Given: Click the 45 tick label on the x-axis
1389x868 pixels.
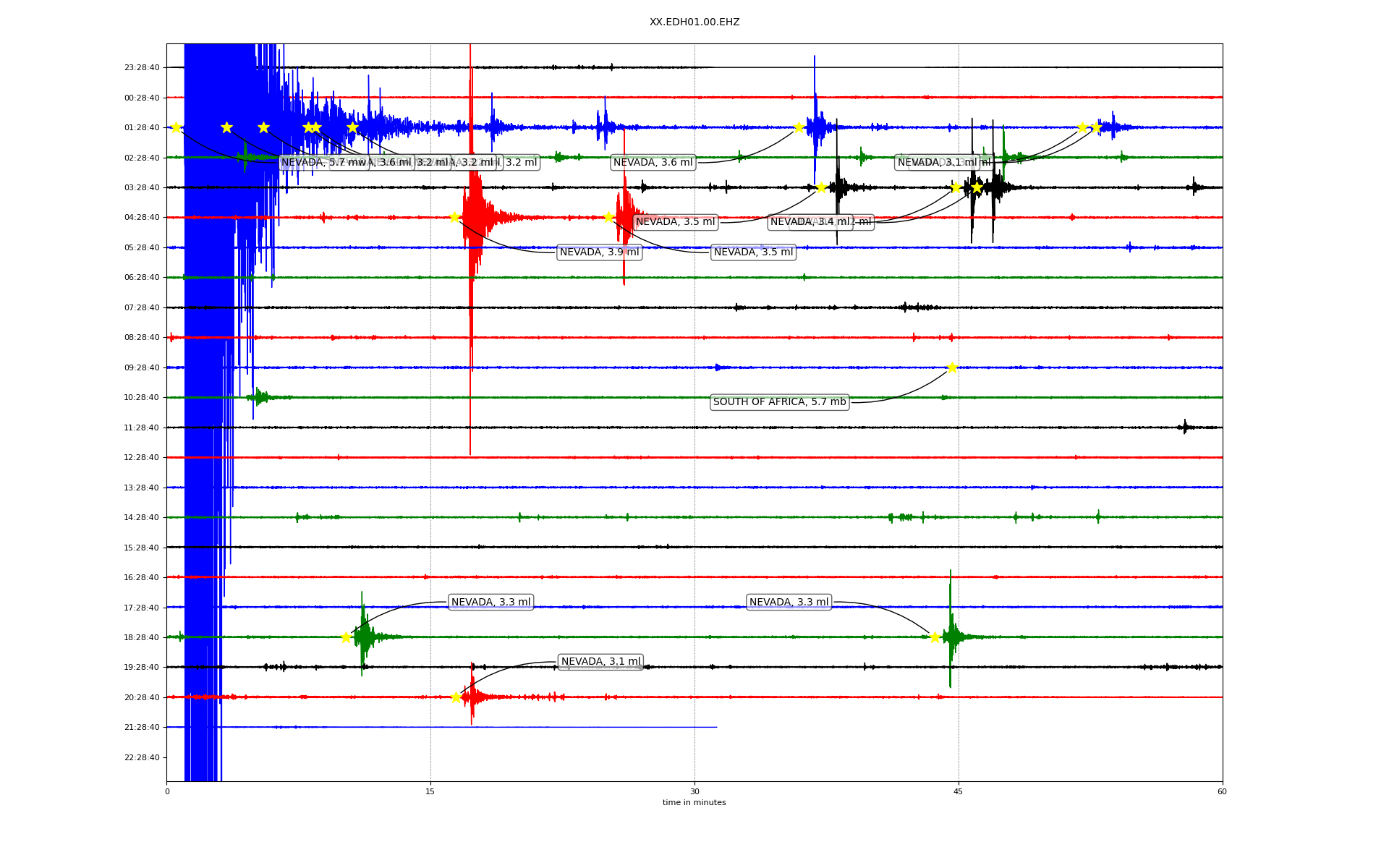Looking at the screenshot, I should click(x=958, y=791).
